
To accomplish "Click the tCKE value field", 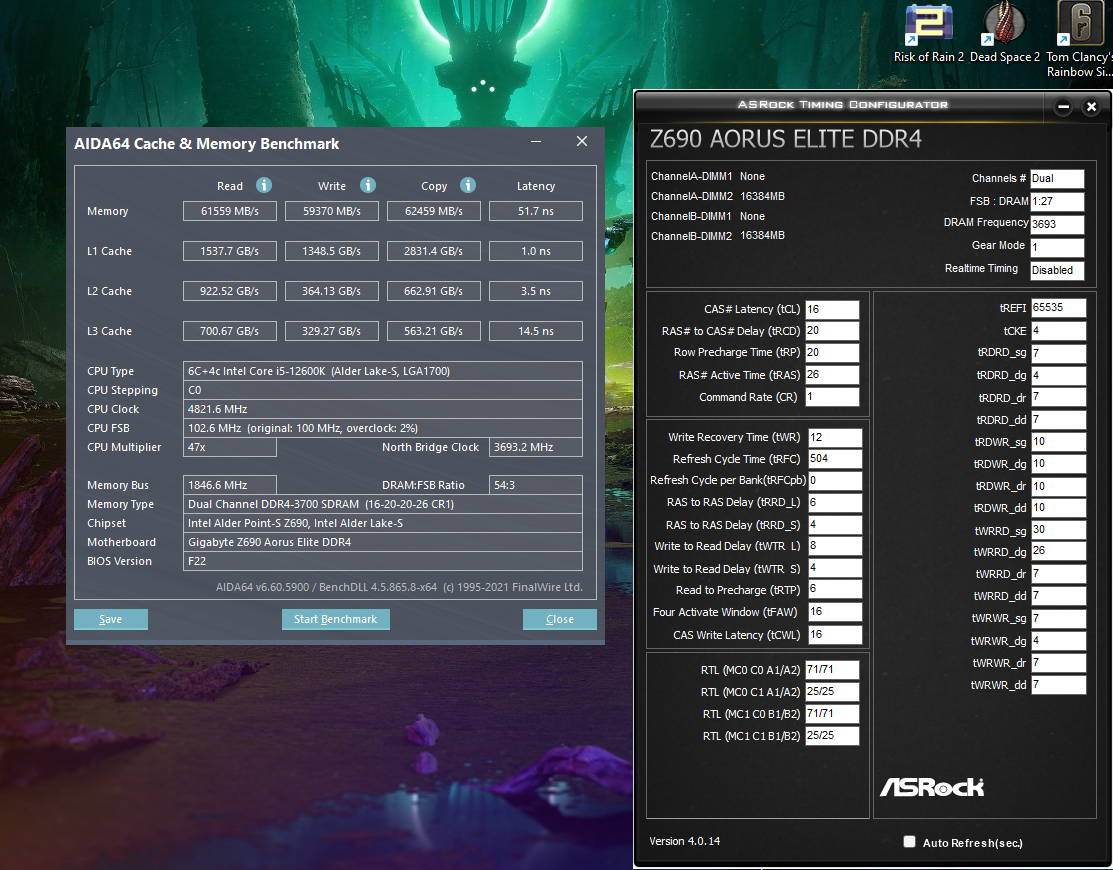I will point(1058,331).
